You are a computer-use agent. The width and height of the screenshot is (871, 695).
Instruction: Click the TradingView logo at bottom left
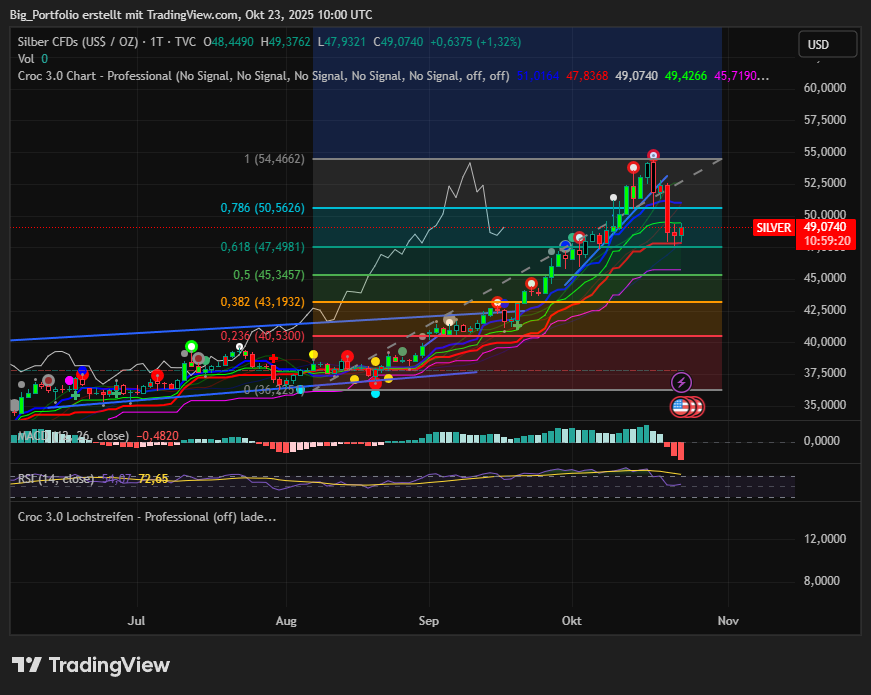(91, 665)
